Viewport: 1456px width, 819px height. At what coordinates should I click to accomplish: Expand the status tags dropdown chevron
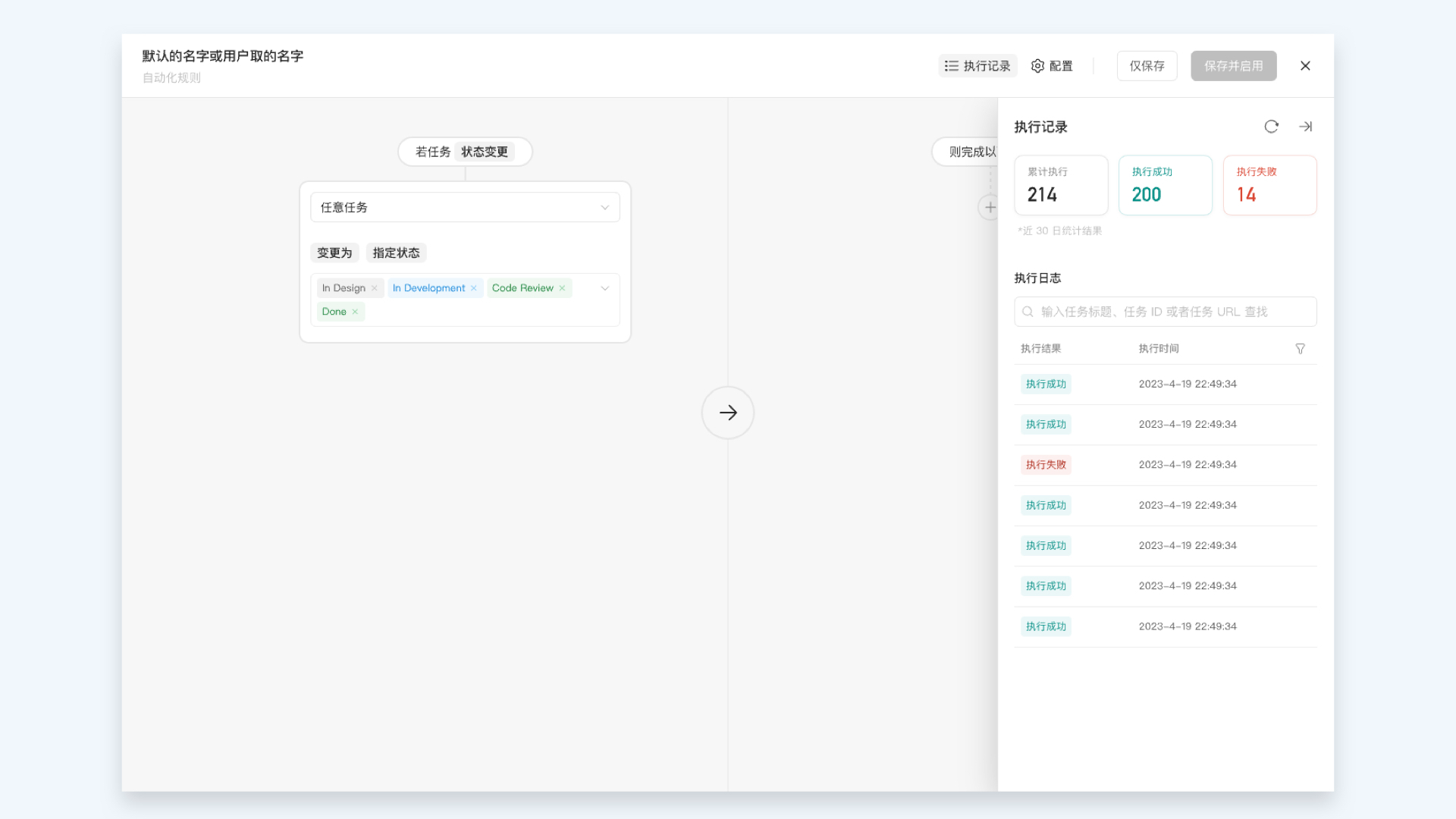604,288
